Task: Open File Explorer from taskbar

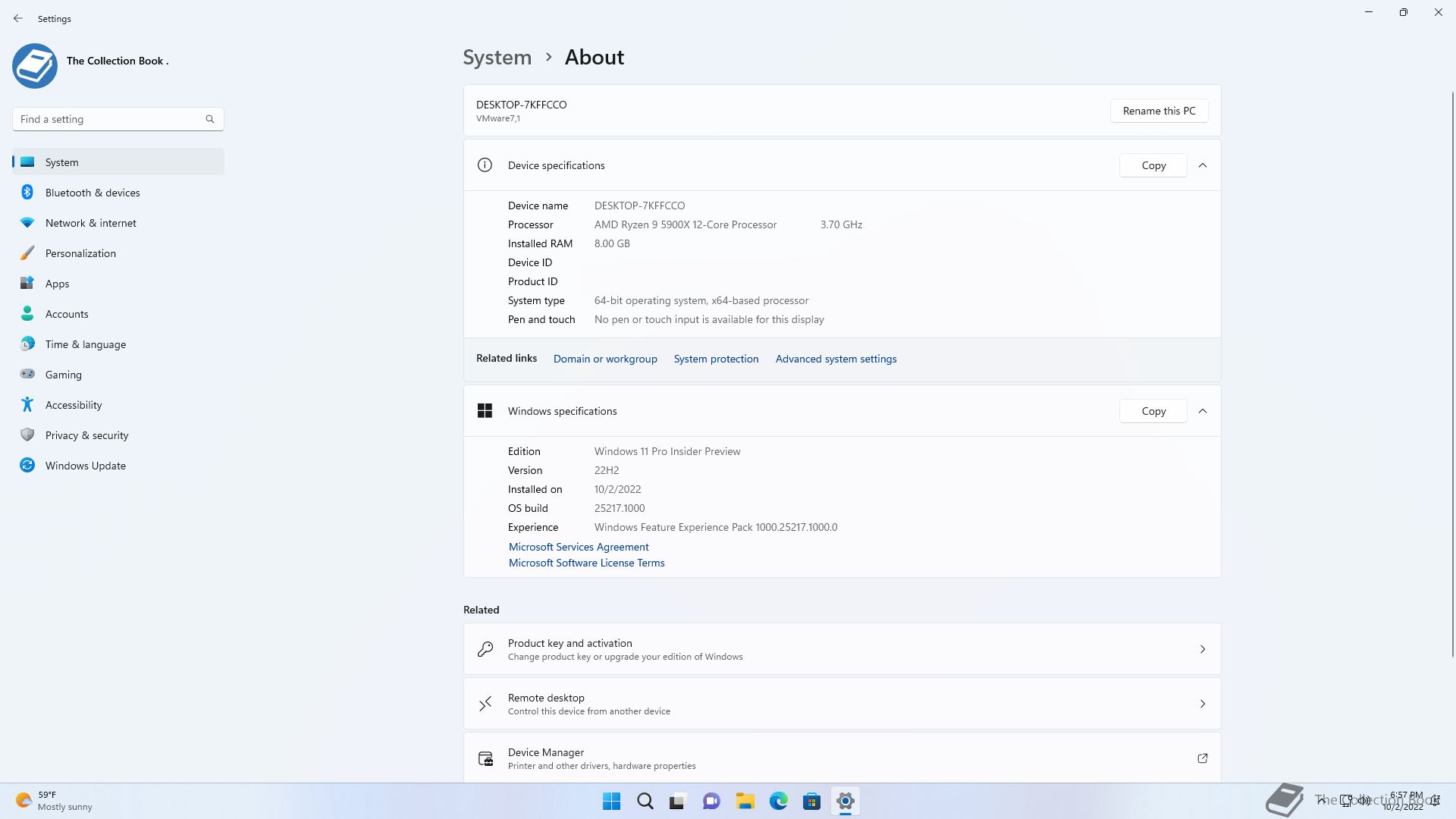Action: pos(745,801)
